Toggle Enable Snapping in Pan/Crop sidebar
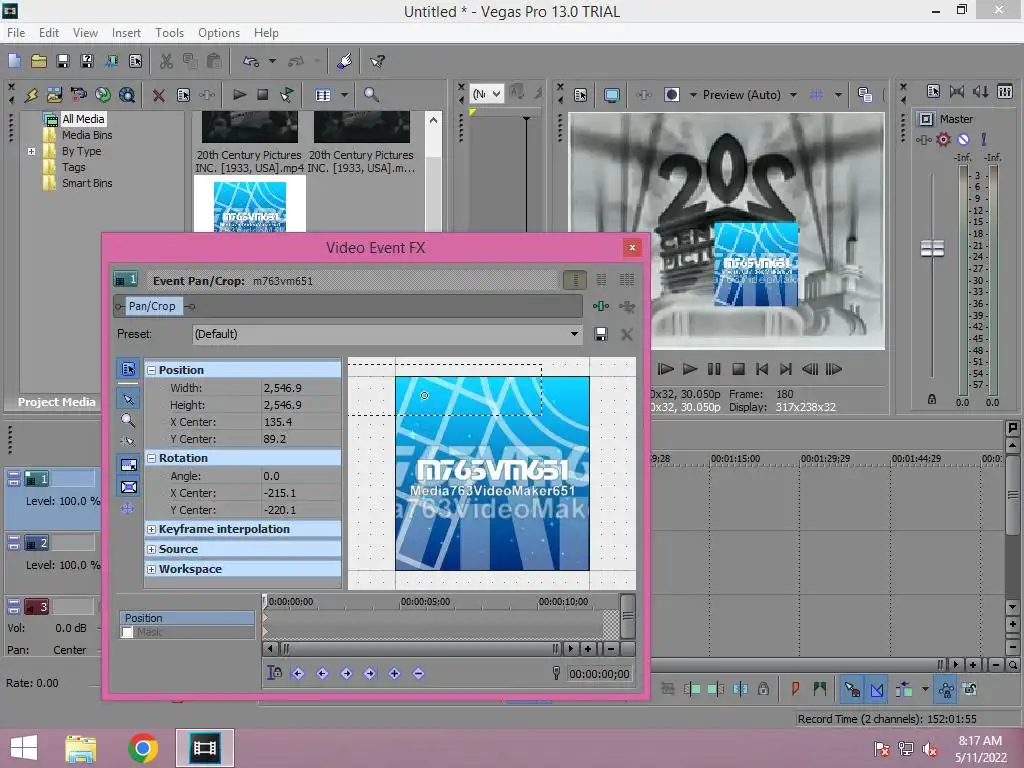Screen dimensions: 1024x768 (128, 442)
